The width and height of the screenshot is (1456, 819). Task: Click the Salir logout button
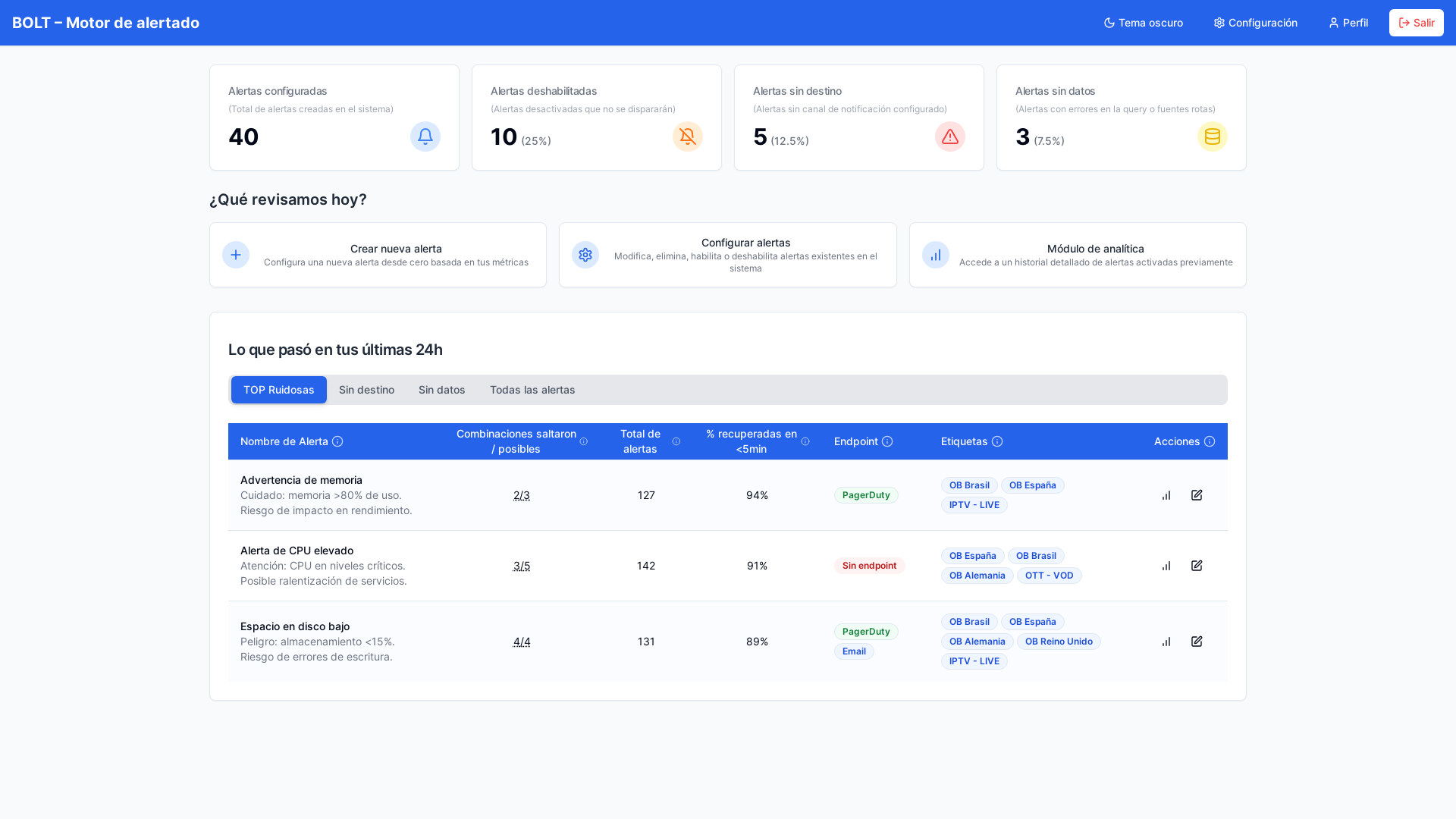click(1416, 23)
